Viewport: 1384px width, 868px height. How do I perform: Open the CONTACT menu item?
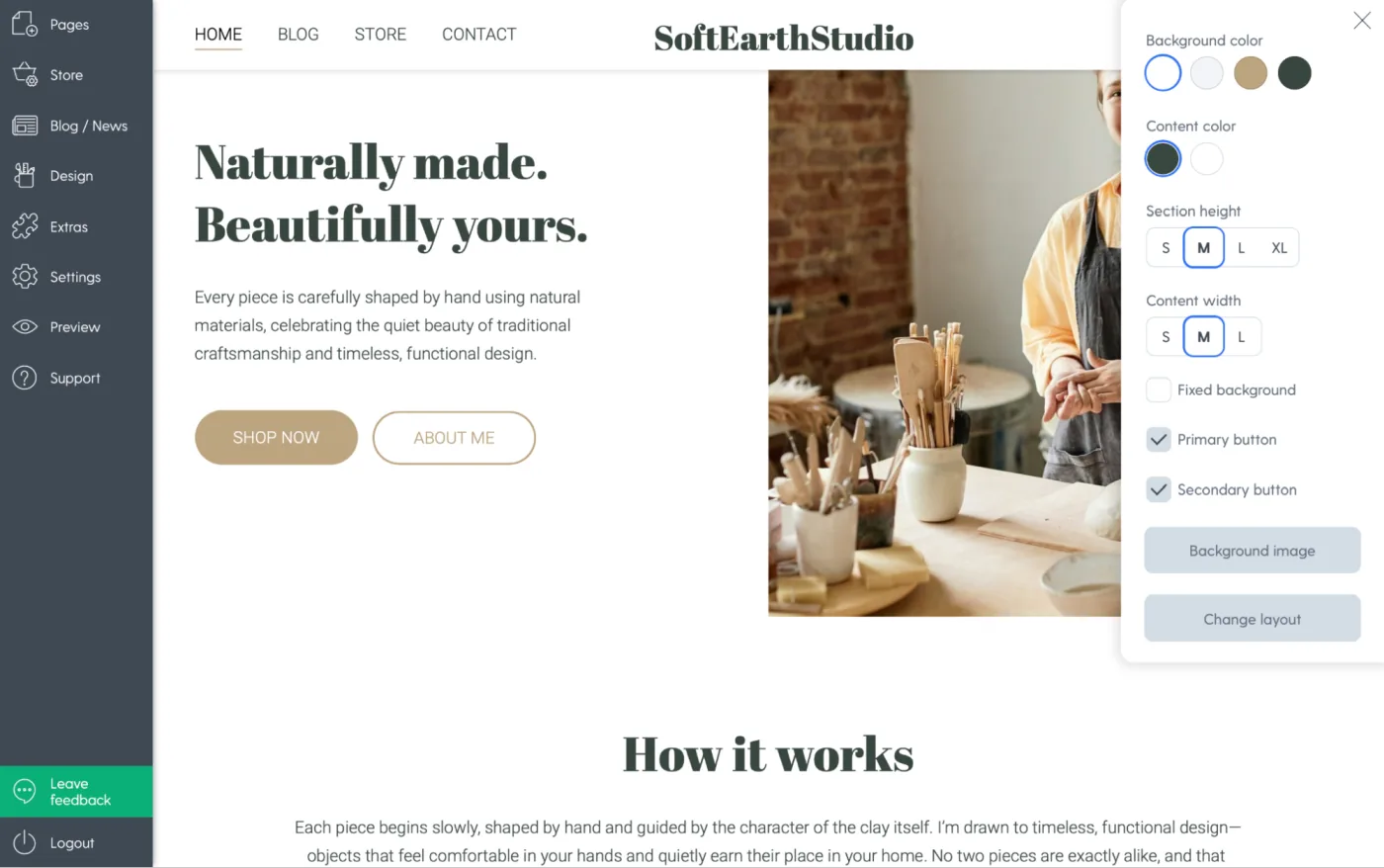click(x=478, y=35)
